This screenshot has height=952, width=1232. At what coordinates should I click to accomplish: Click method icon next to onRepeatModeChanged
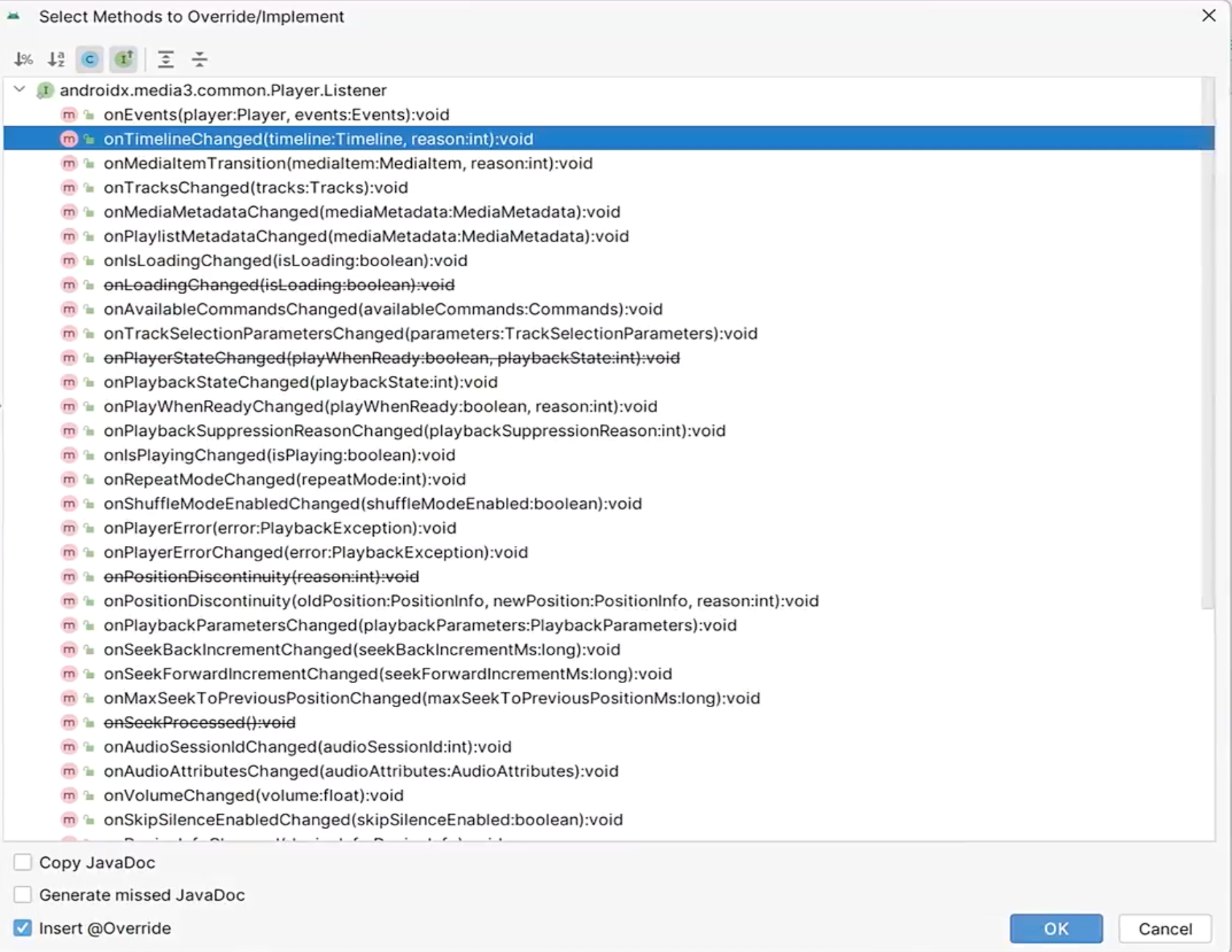[x=69, y=479]
